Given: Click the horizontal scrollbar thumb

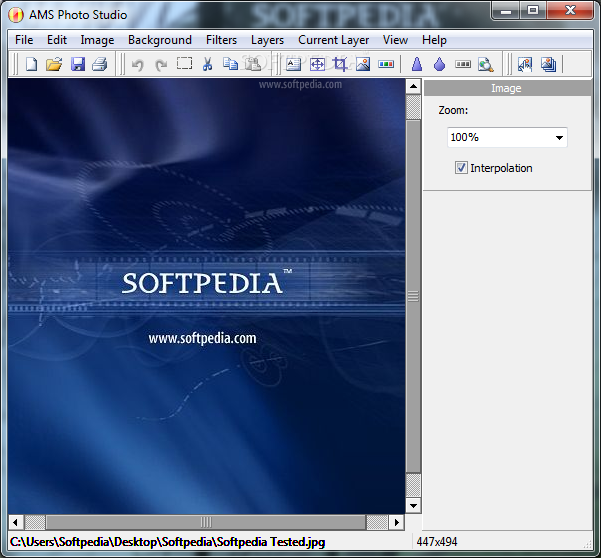Looking at the screenshot, I should 206,522.
